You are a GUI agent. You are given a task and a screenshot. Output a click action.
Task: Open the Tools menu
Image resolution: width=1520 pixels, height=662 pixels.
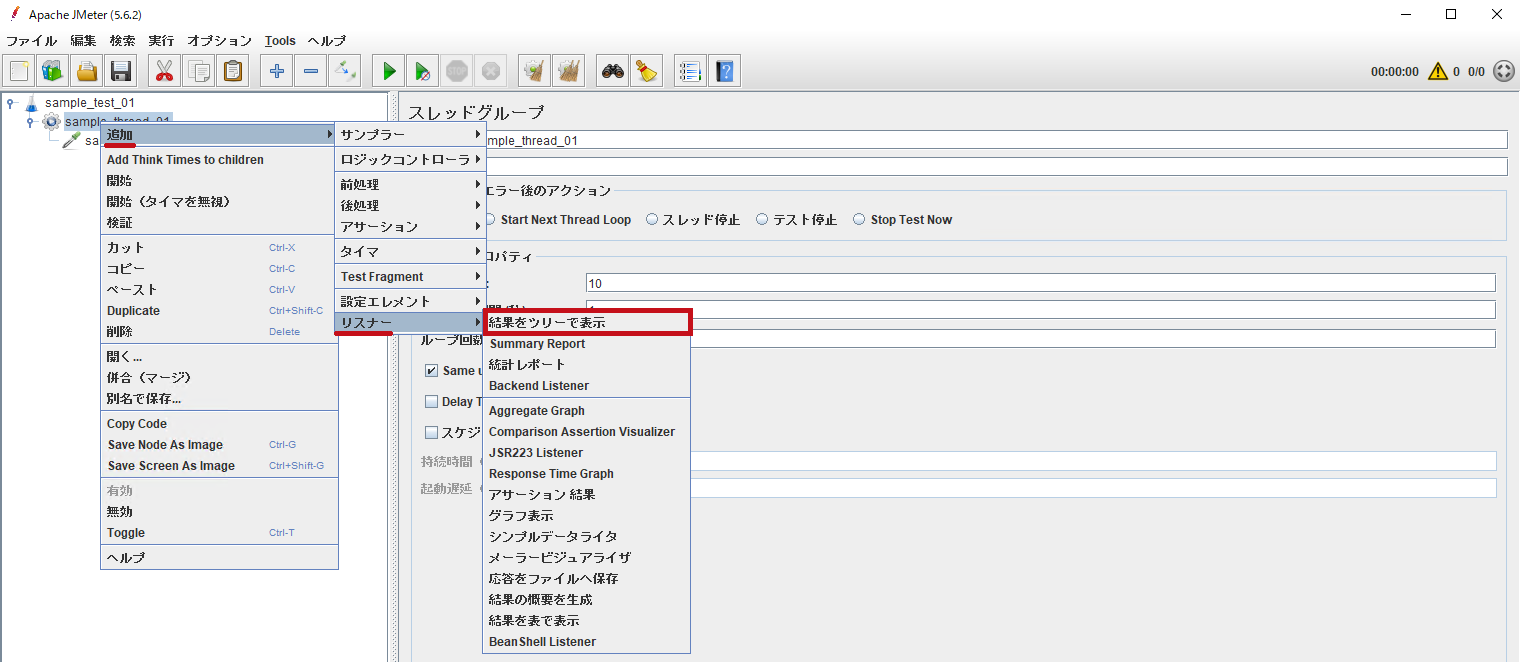pyautogui.click(x=280, y=41)
